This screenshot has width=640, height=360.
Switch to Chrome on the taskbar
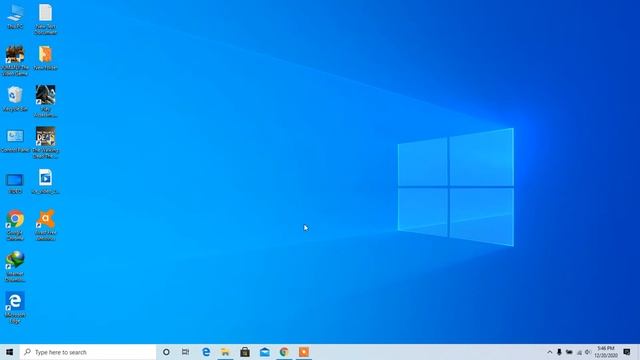tap(284, 352)
